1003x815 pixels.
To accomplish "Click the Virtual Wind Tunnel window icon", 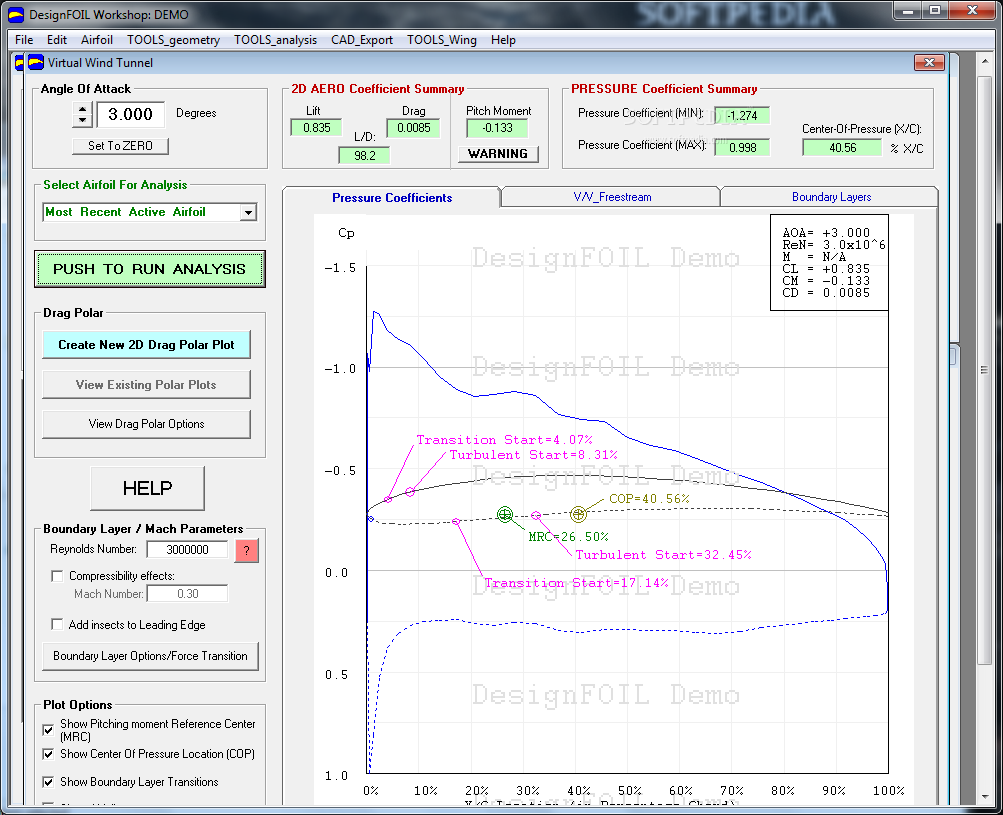I will pos(36,62).
